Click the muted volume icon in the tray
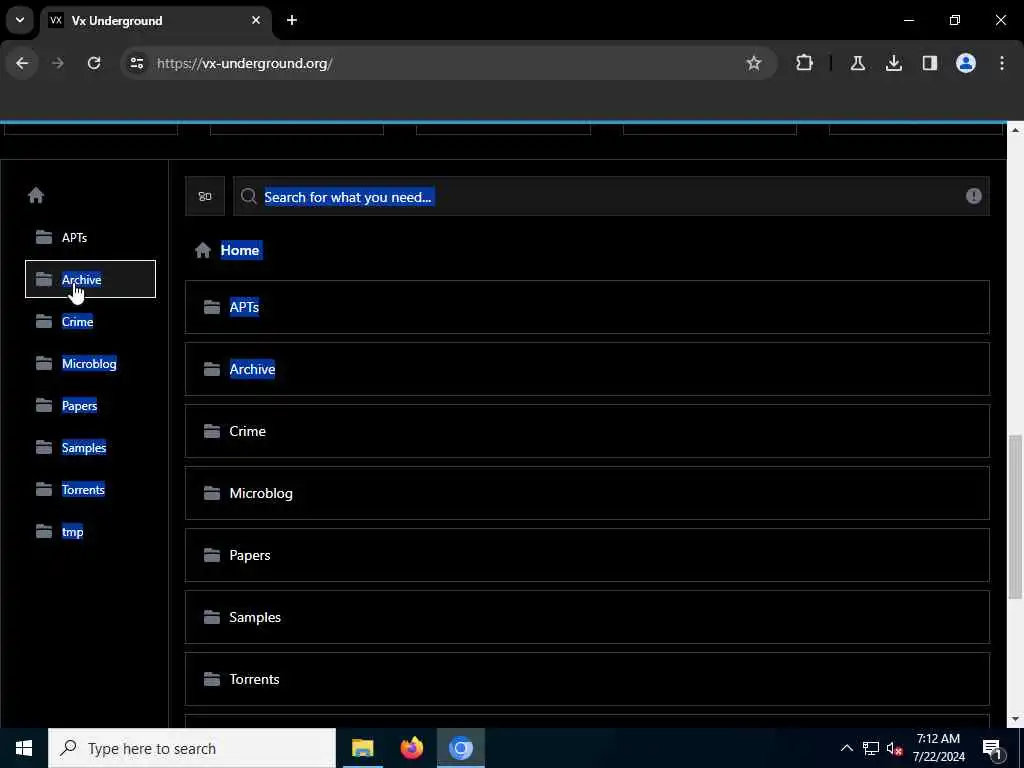The width and height of the screenshot is (1024, 768). [894, 748]
